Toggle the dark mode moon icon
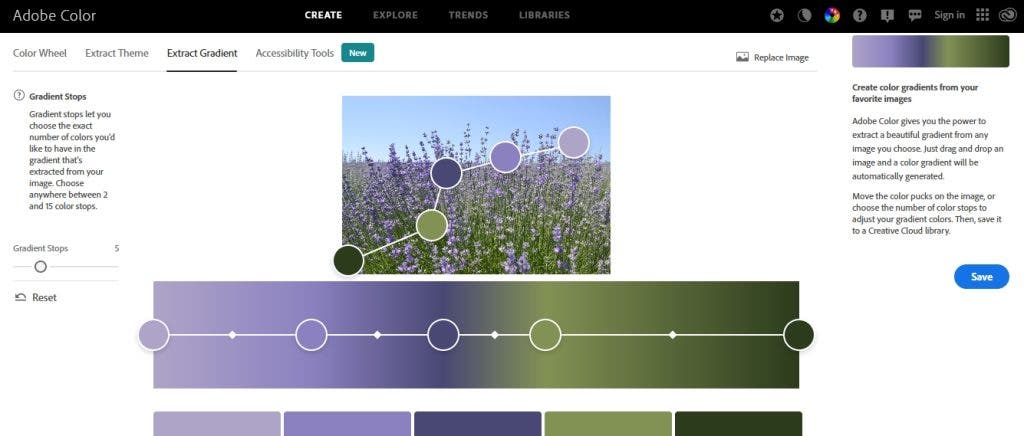Image resolution: width=1024 pixels, height=436 pixels. [x=805, y=15]
